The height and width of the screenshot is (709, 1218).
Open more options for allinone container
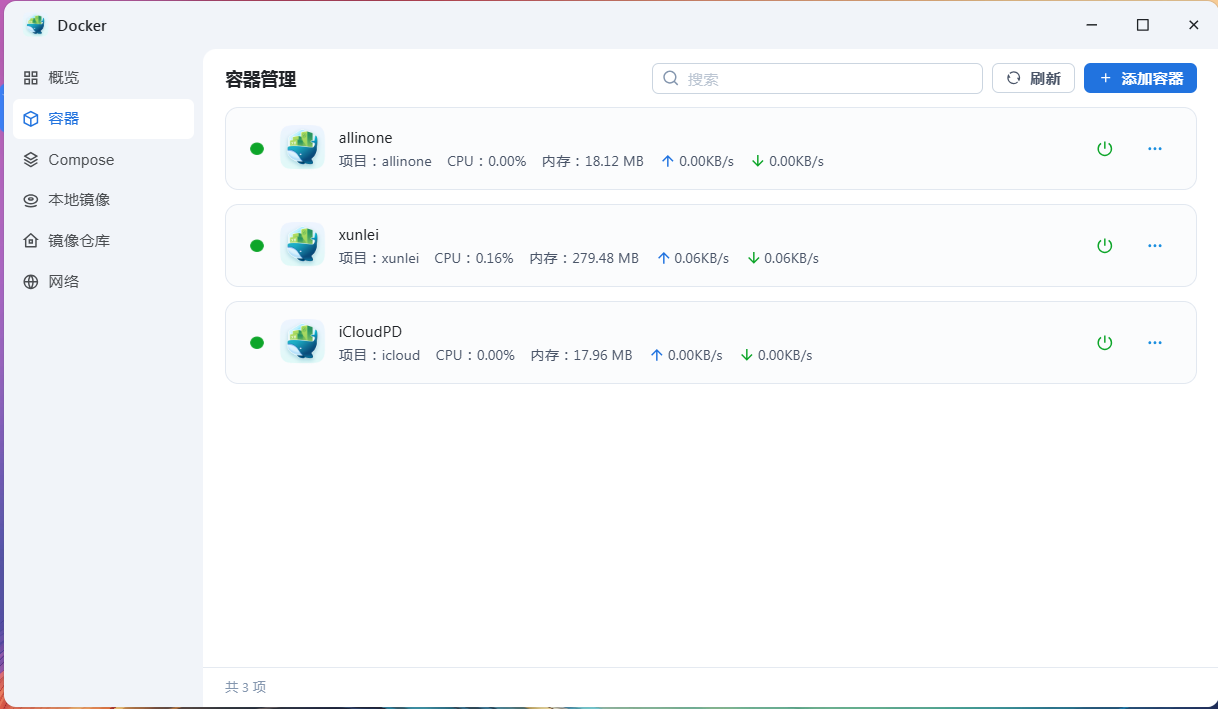point(1155,149)
